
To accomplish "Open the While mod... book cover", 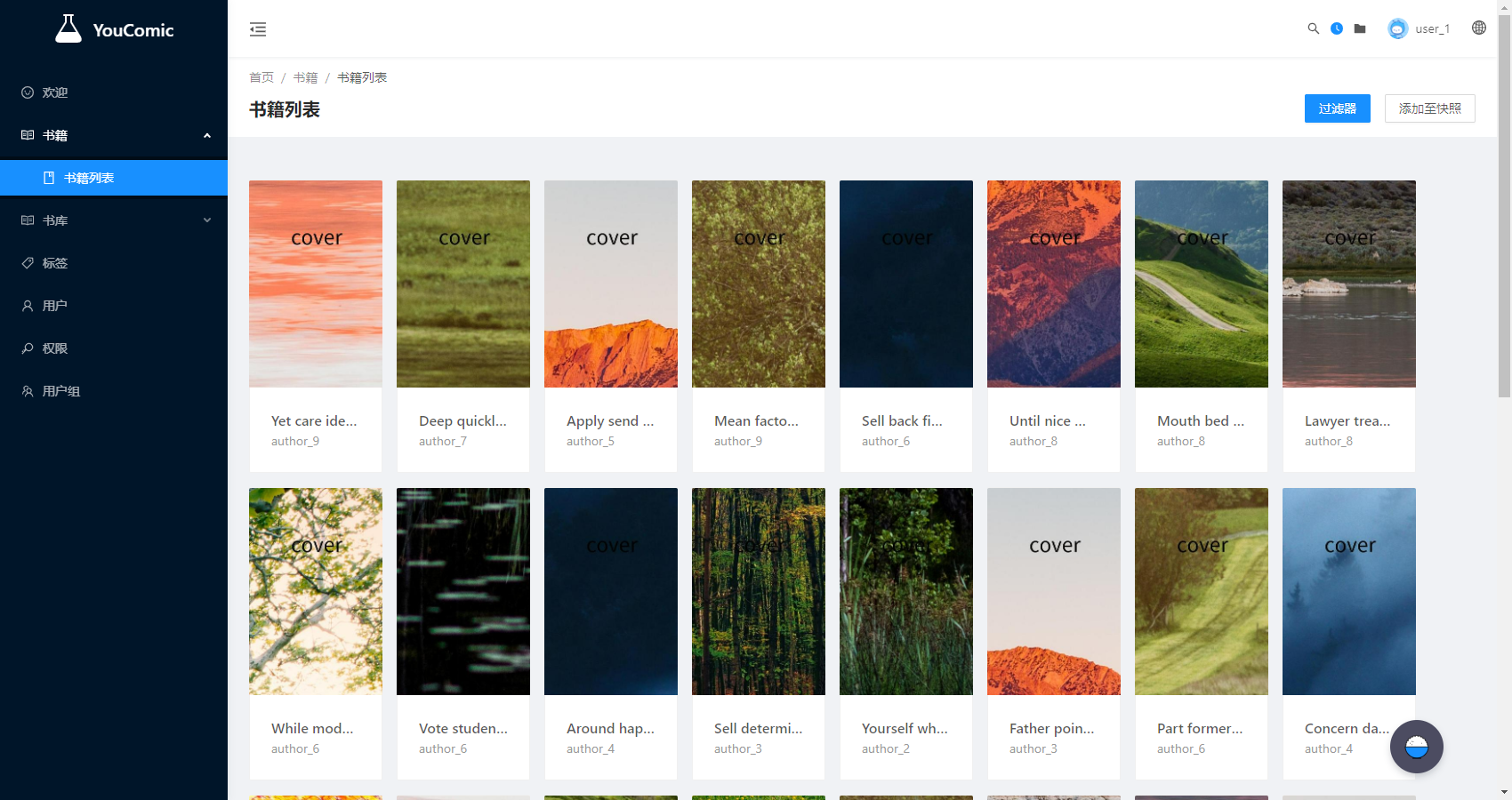I will (316, 591).
